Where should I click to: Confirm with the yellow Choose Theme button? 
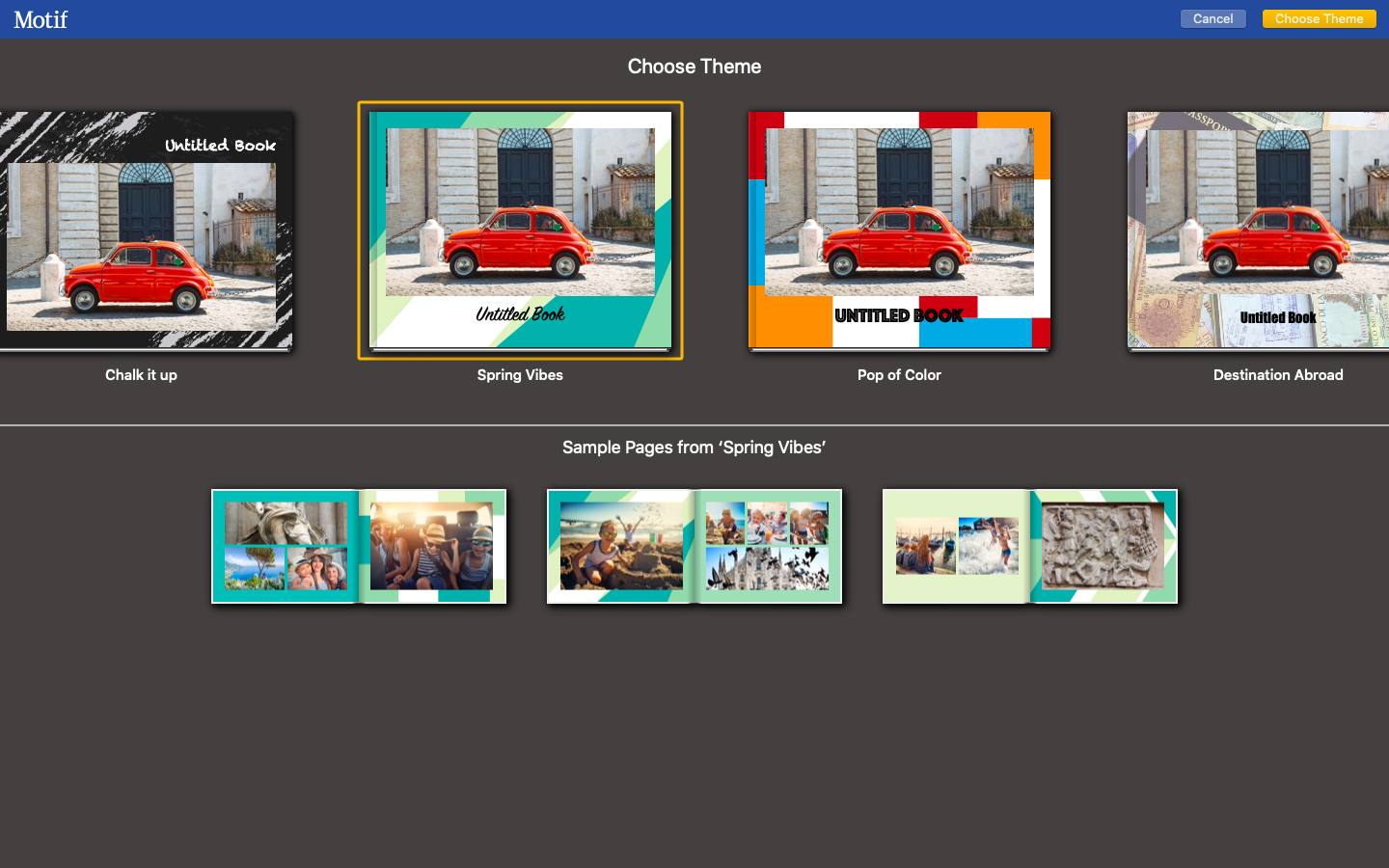click(1318, 19)
